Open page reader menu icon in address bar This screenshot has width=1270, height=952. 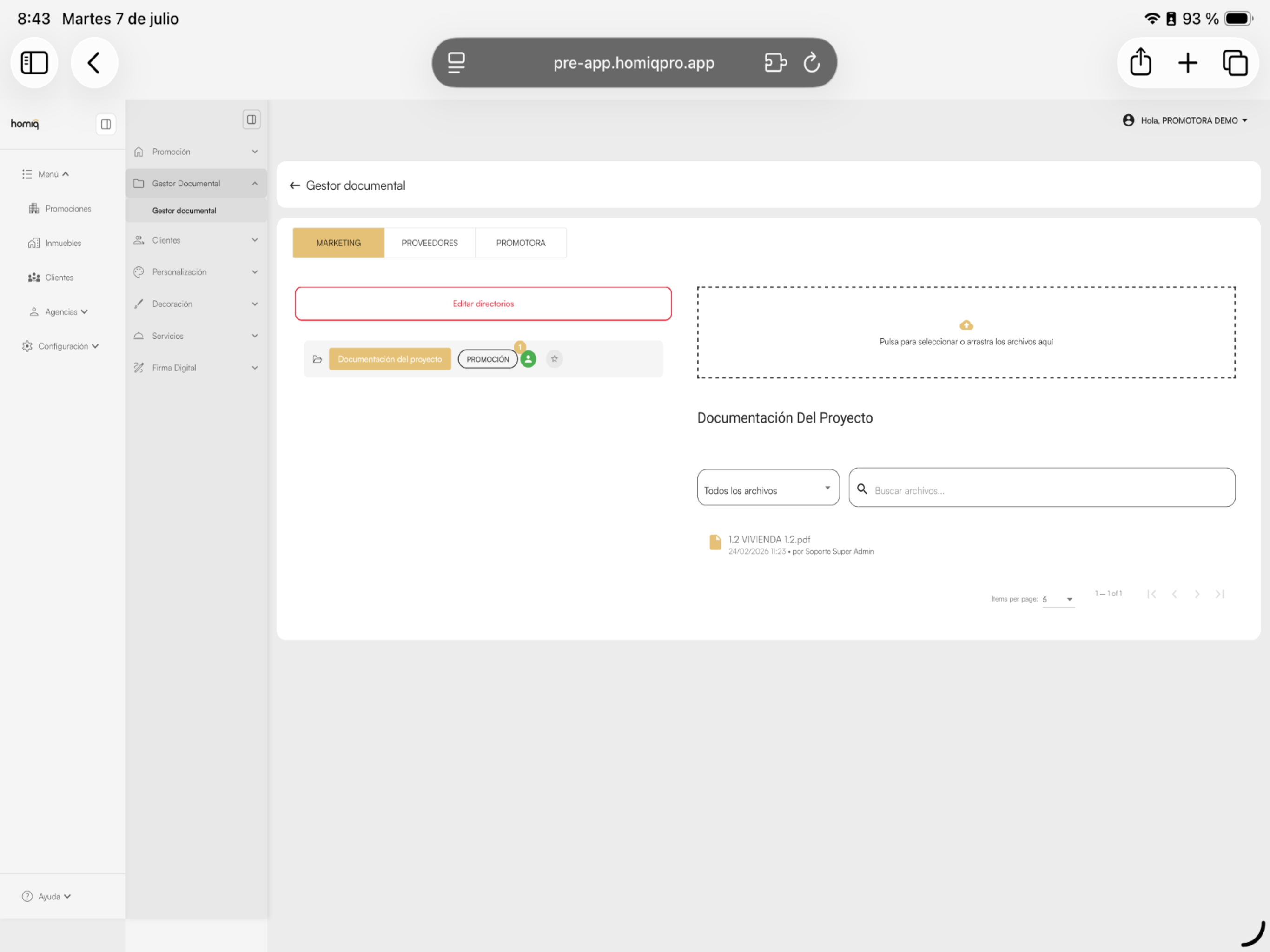tap(456, 63)
